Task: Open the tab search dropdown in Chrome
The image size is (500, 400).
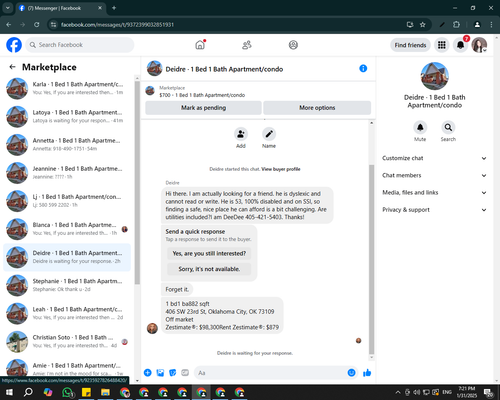Action: tap(7, 8)
